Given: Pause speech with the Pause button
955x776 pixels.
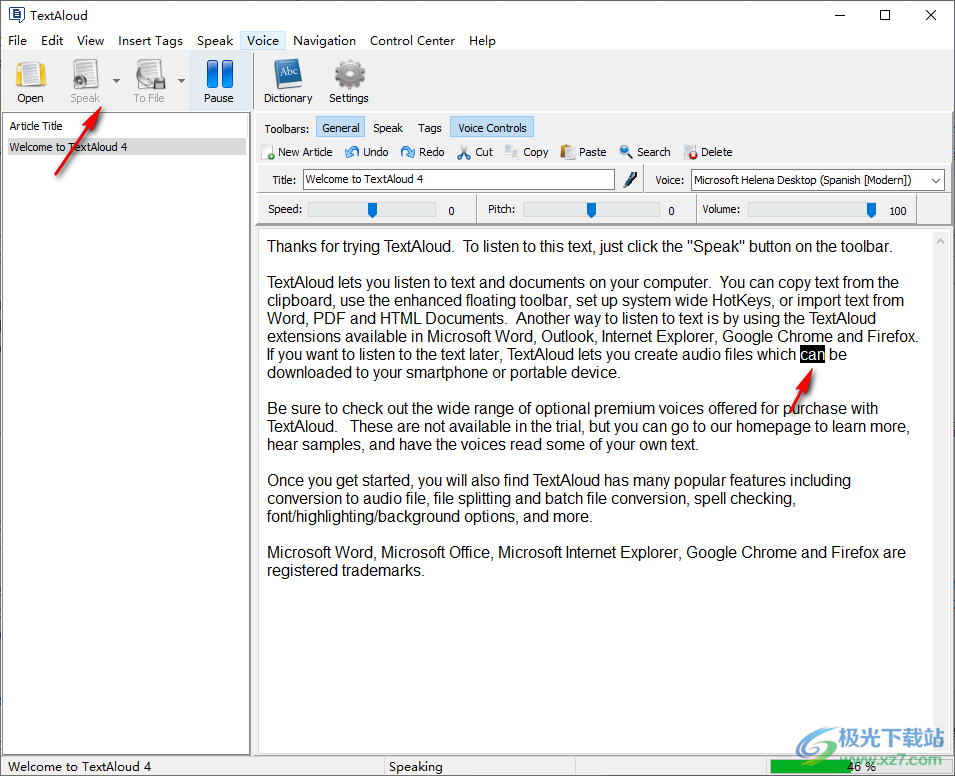Looking at the screenshot, I should pos(219,81).
